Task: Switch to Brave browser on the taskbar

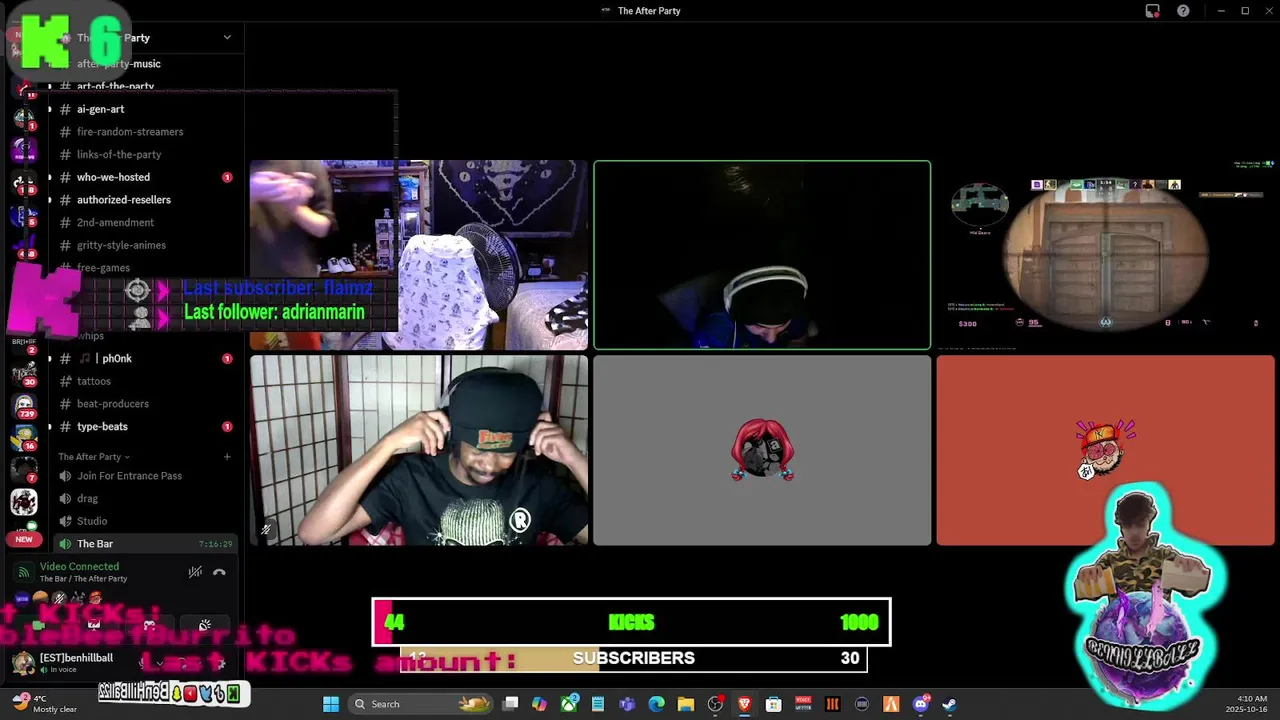Action: click(x=744, y=704)
